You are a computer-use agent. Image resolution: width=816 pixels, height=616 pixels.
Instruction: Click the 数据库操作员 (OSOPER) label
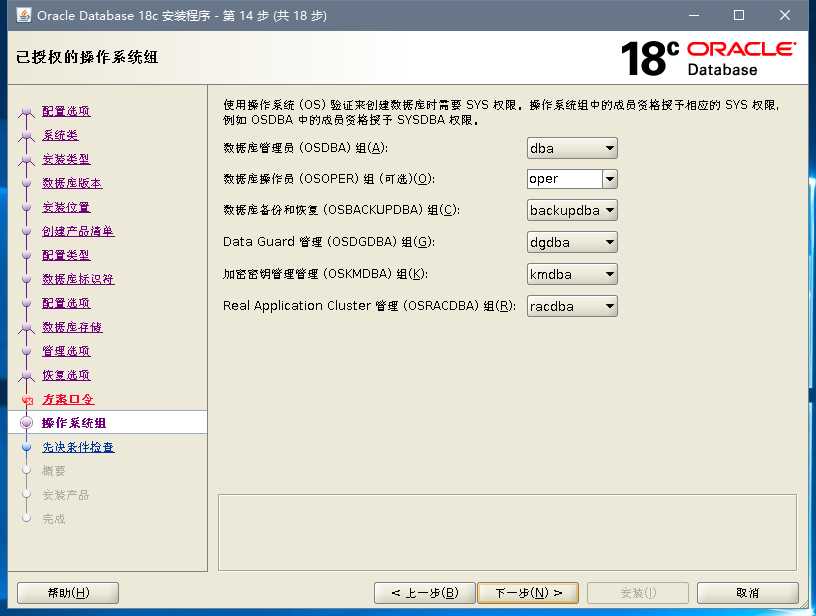point(329,179)
